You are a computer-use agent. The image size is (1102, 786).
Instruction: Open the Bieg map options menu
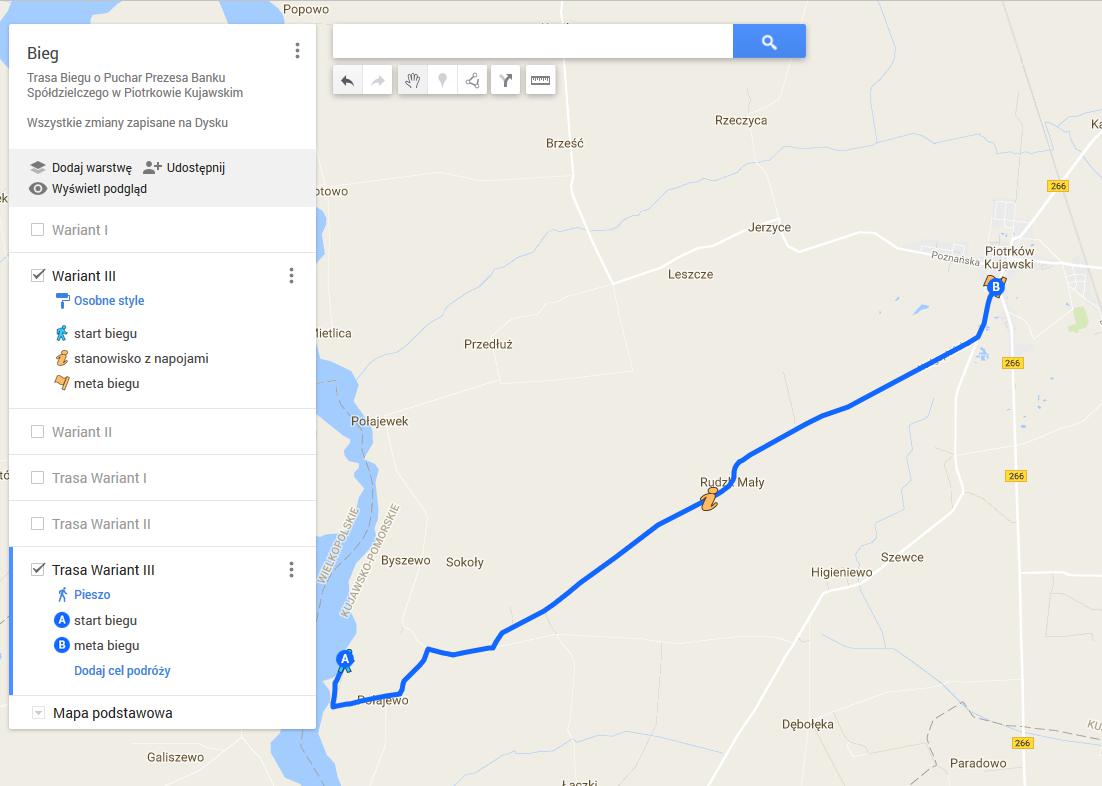297,51
